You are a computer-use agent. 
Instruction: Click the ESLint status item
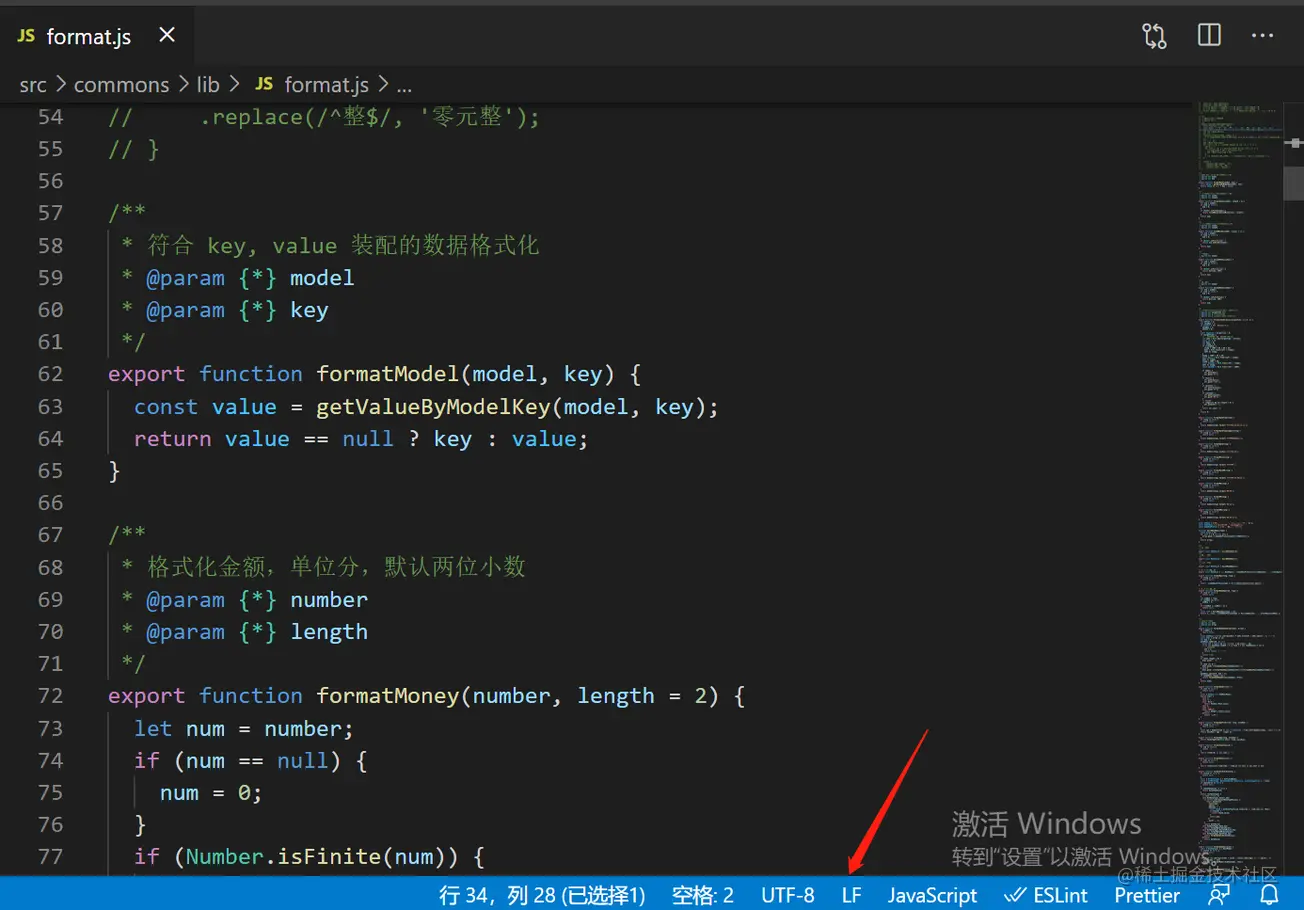(1046, 895)
